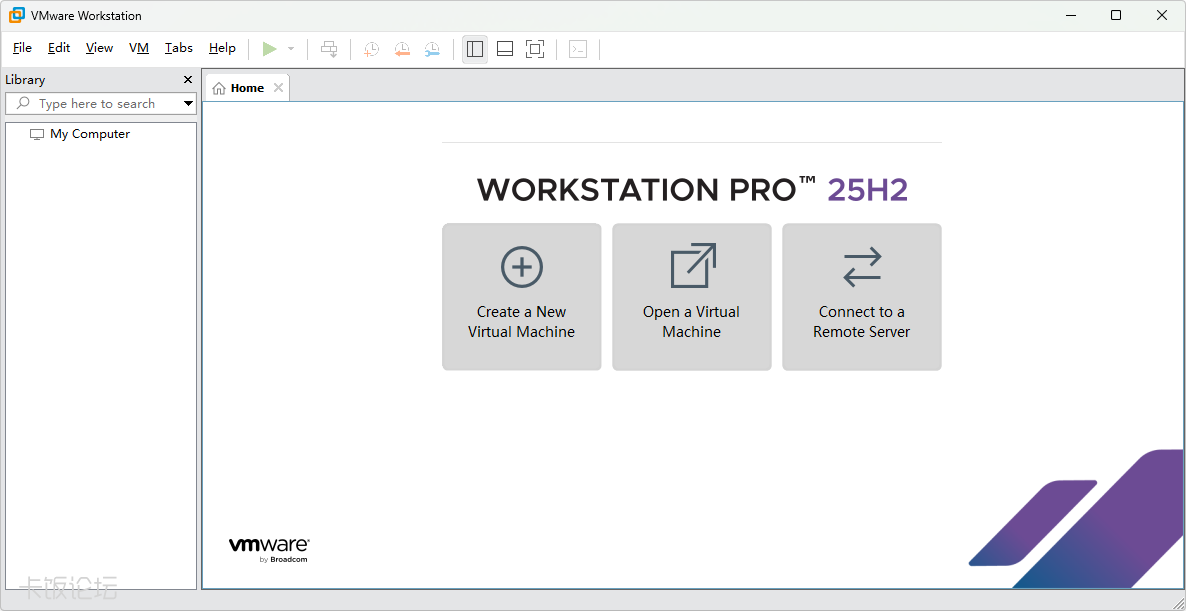Open the Snapshot Manager wrench icon

pyautogui.click(x=432, y=49)
